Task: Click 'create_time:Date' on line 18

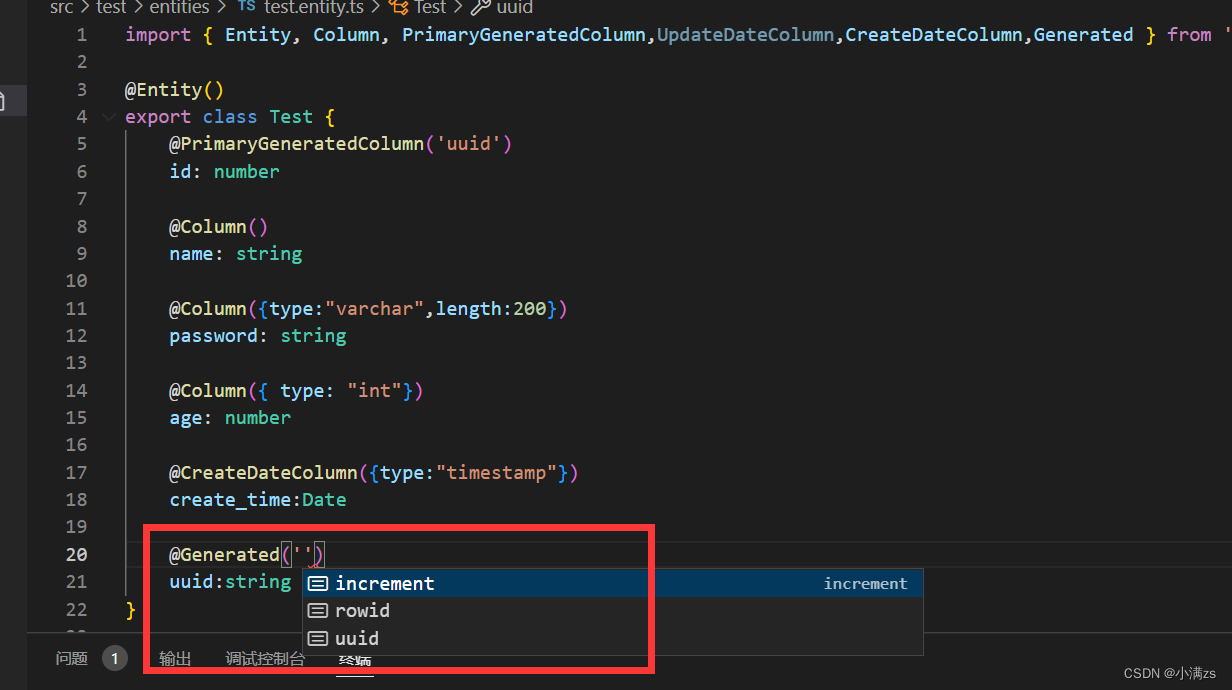Action: click(257, 500)
